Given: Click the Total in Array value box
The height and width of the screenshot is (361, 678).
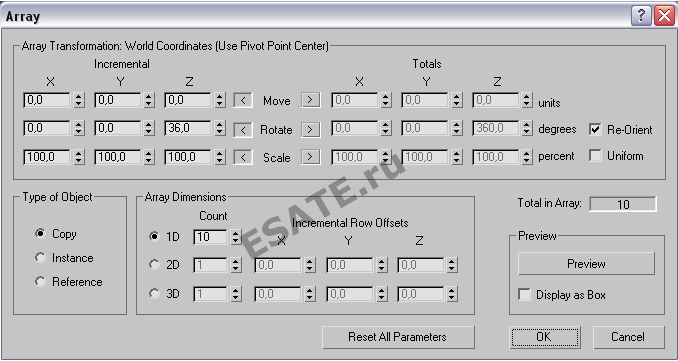Looking at the screenshot, I should [623, 204].
